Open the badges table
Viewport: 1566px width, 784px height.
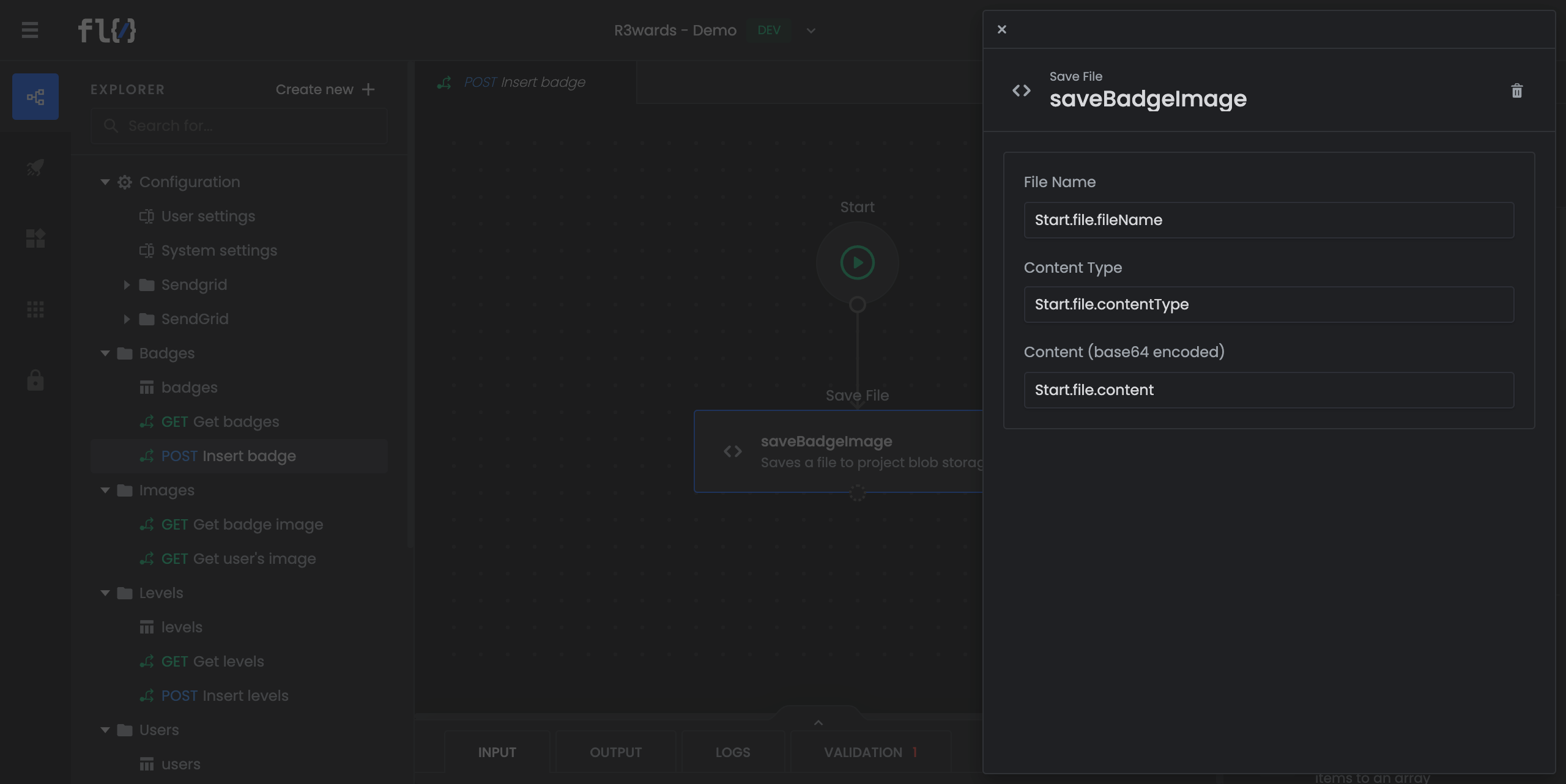coord(189,388)
